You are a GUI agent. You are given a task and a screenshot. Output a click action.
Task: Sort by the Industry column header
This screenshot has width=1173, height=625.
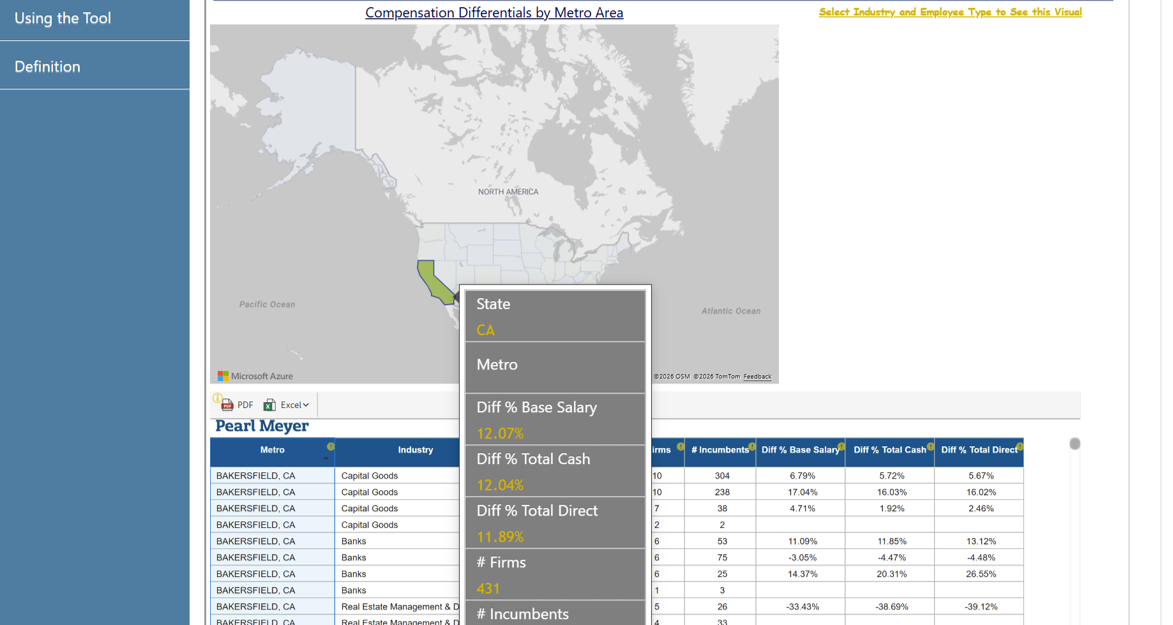415,451
